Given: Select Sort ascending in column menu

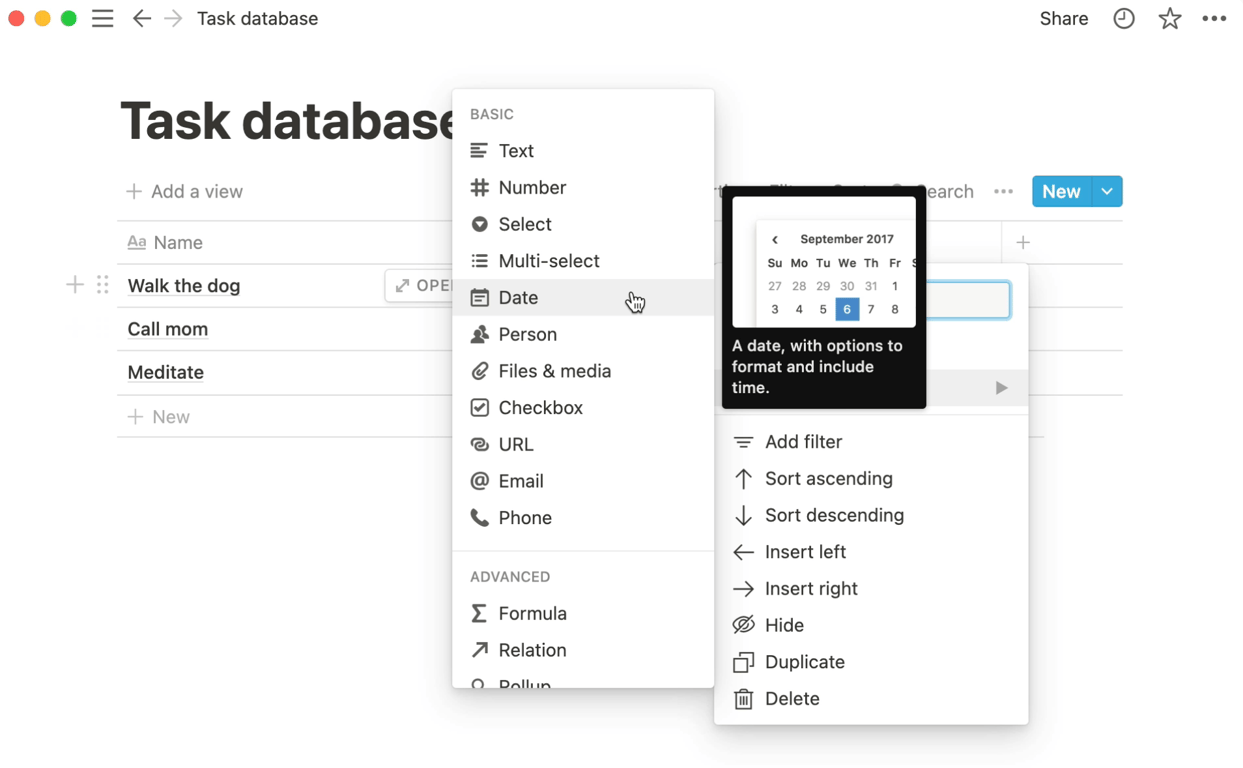Looking at the screenshot, I should (x=828, y=478).
